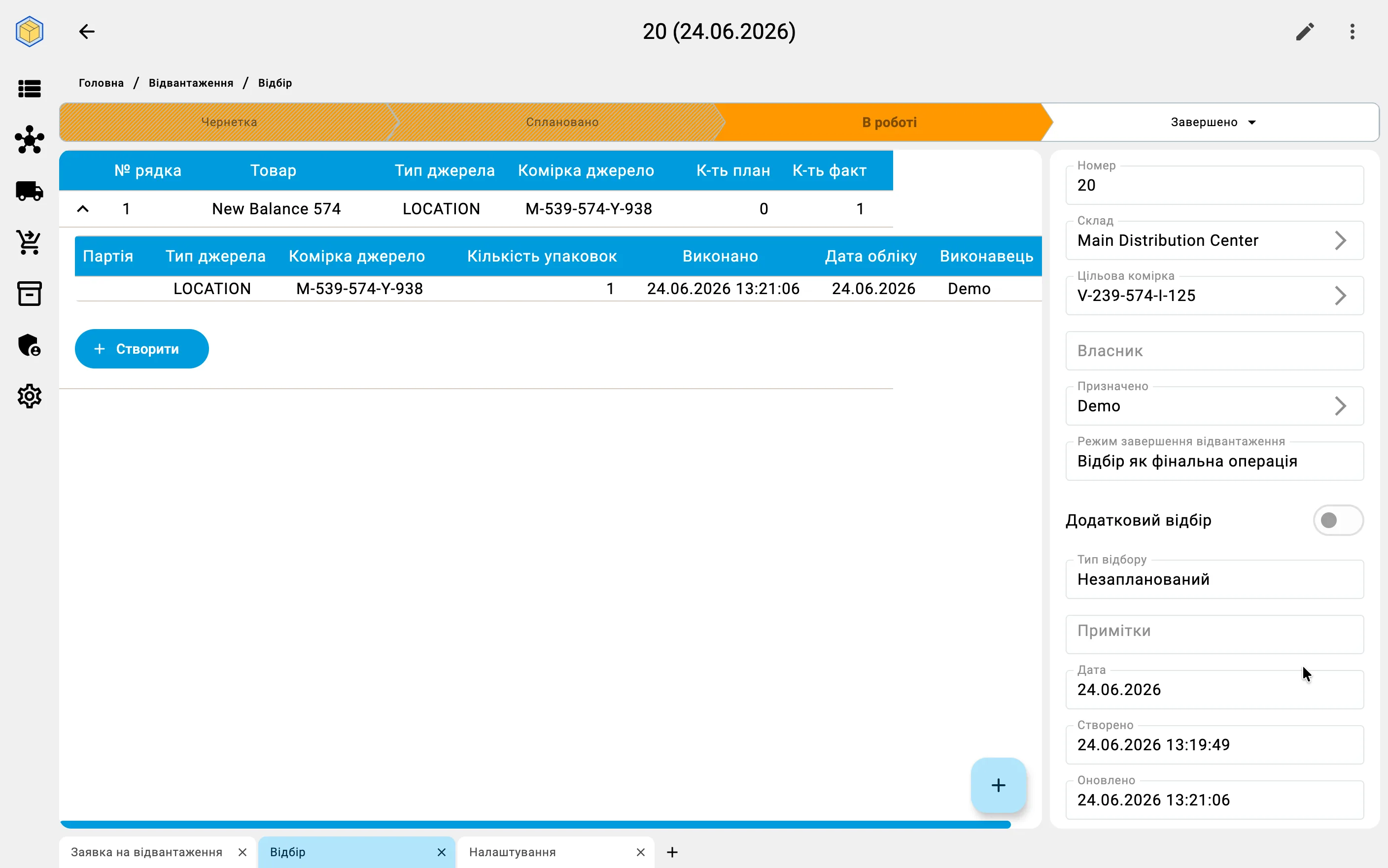Click the Примітки input field
The width and height of the screenshot is (1388, 868).
[x=1214, y=634]
